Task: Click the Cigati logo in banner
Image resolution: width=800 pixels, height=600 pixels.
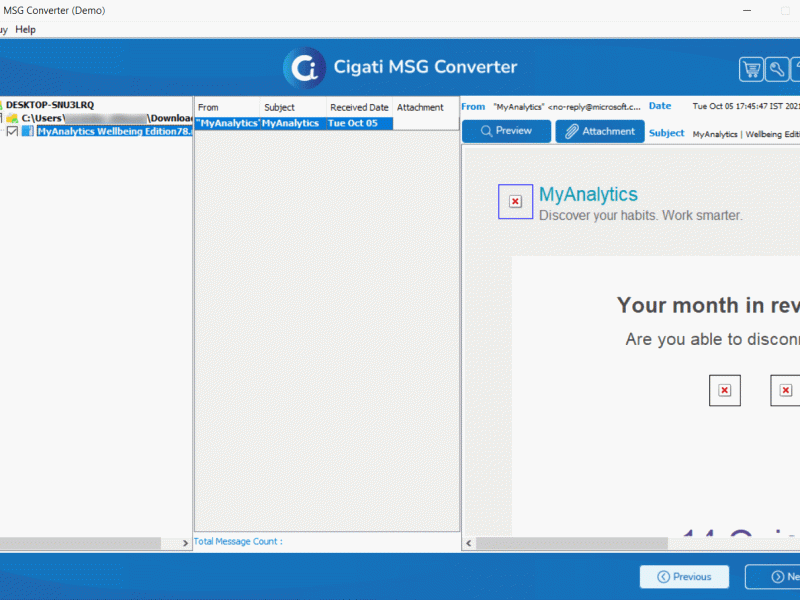Action: click(x=305, y=67)
